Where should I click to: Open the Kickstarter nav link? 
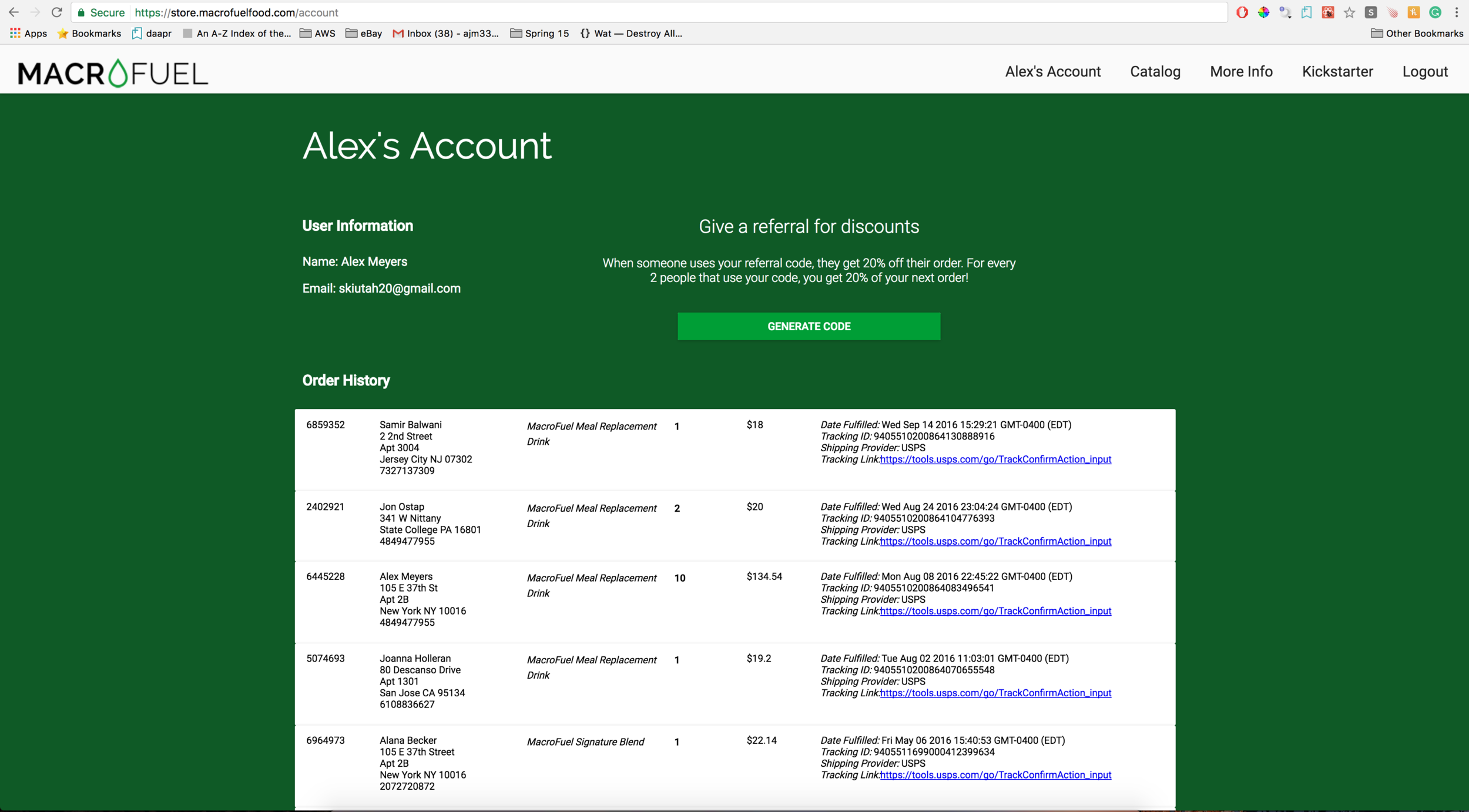(x=1337, y=72)
